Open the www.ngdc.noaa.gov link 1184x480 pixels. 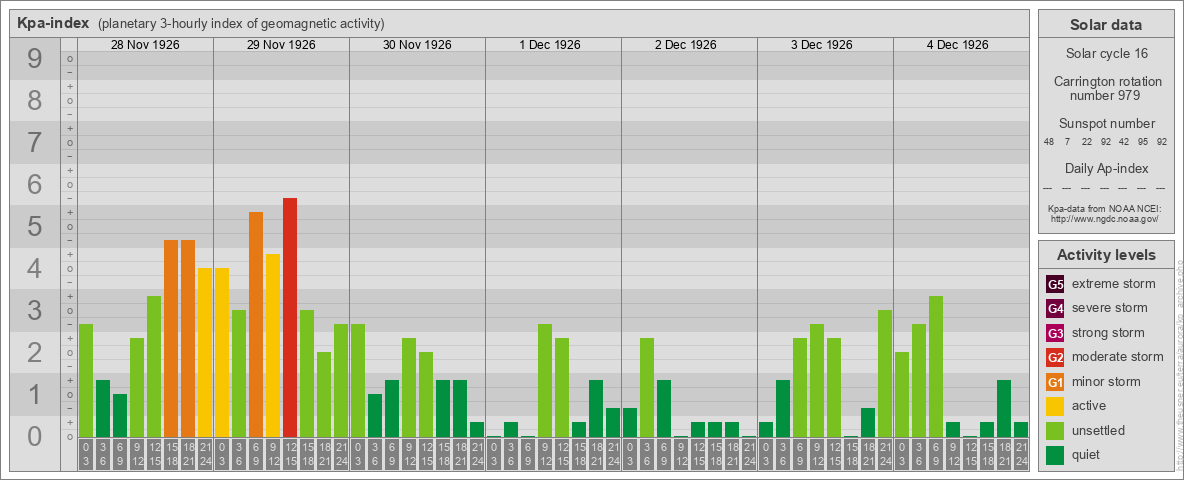[1105, 218]
